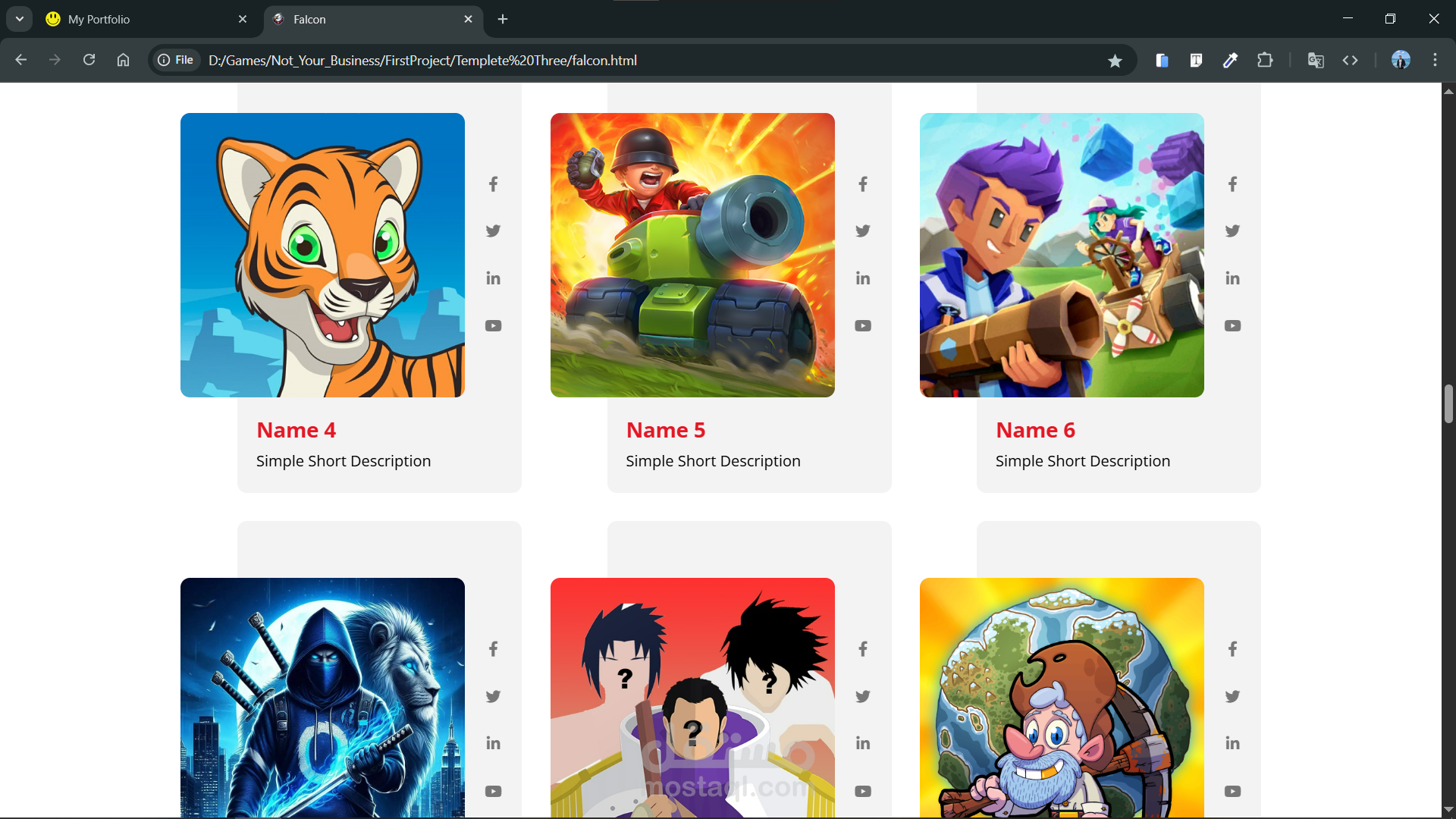Close the My Portfolio tab
The width and height of the screenshot is (1456, 819).
[243, 19]
